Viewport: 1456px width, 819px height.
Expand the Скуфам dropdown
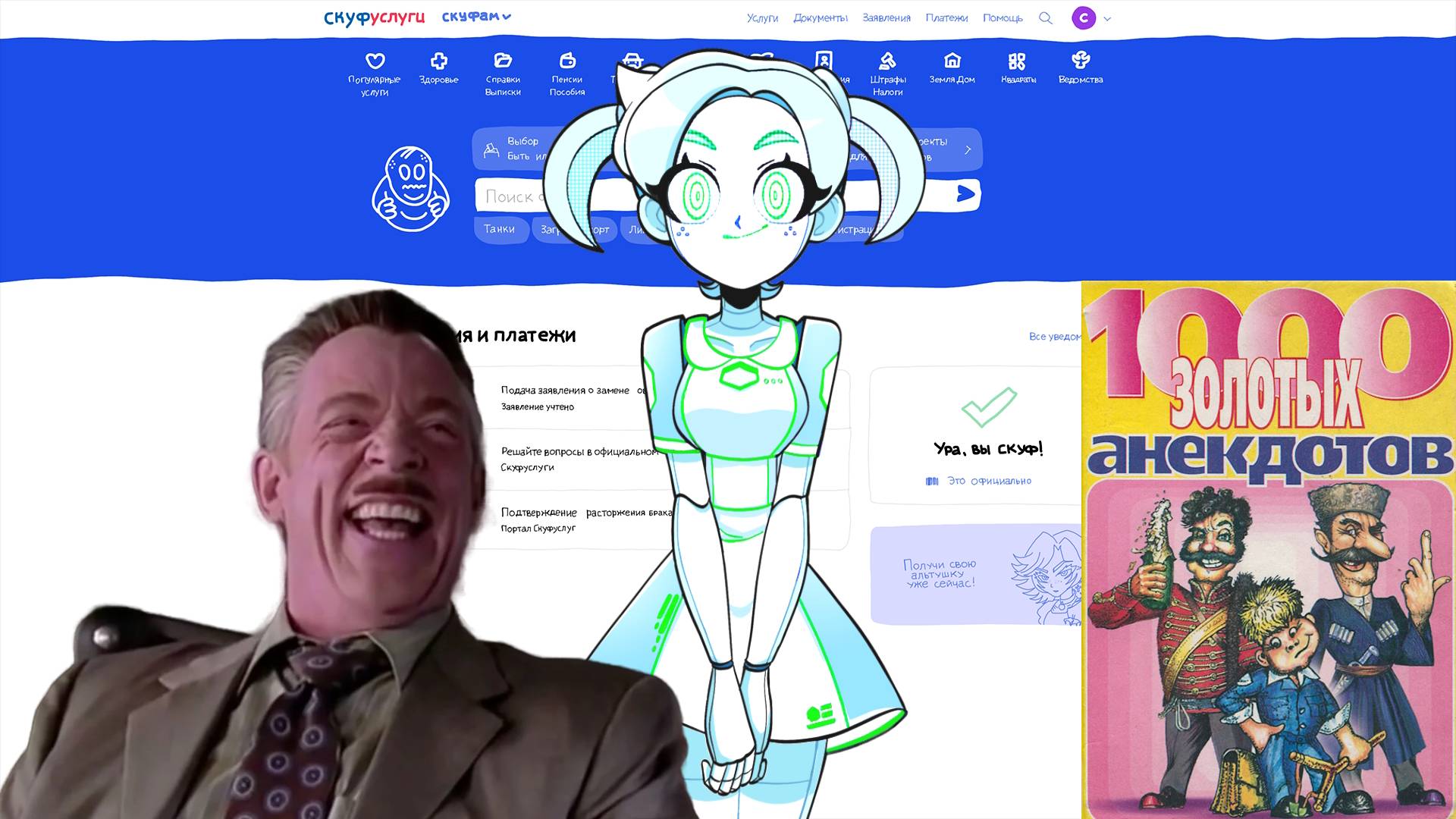(x=476, y=17)
